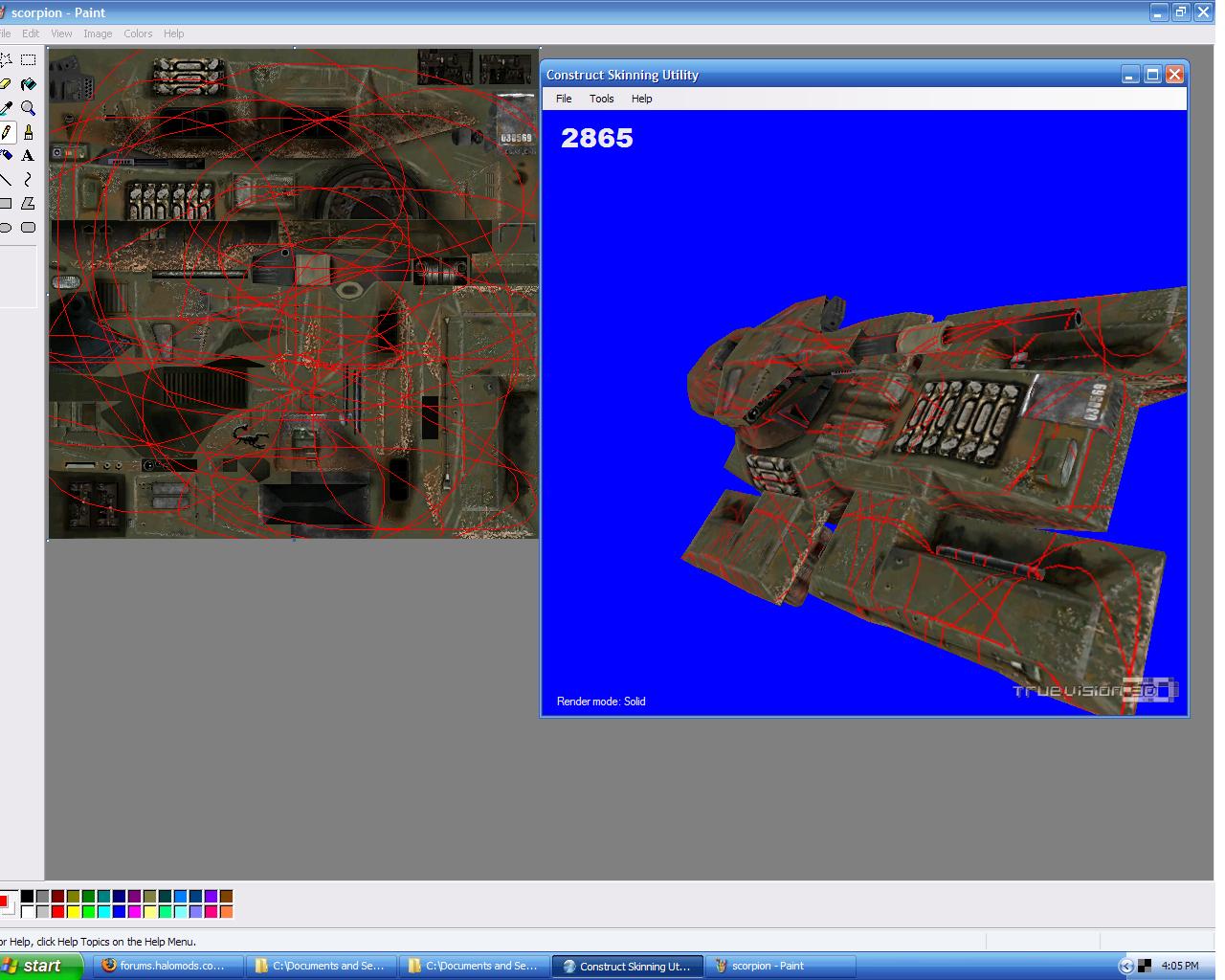The image size is (1225, 980).
Task: Maximize the Construct Skinning Utility window
Action: [1152, 75]
